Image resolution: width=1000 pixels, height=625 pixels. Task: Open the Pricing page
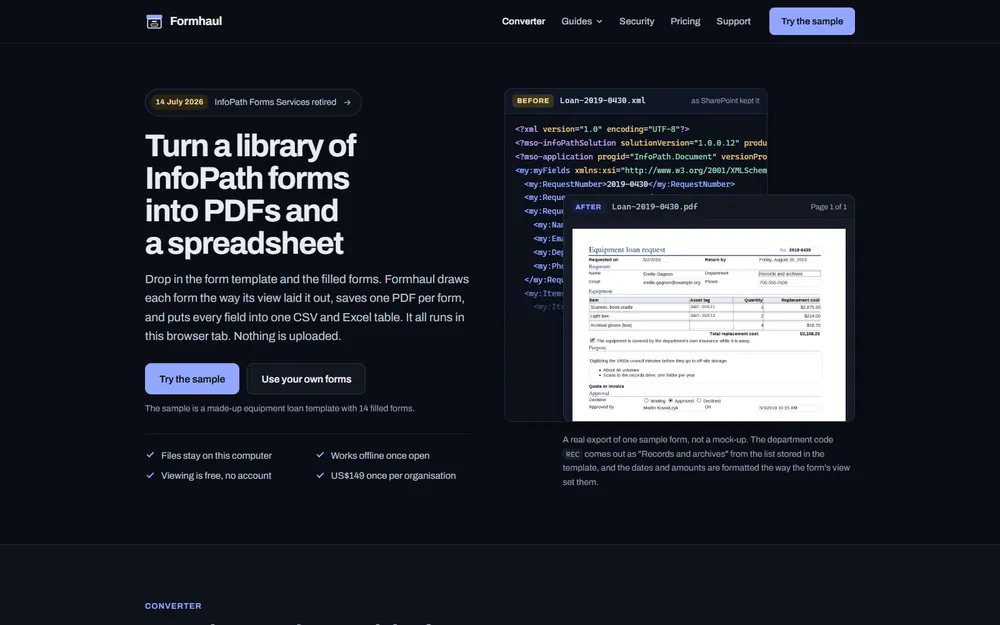(685, 21)
